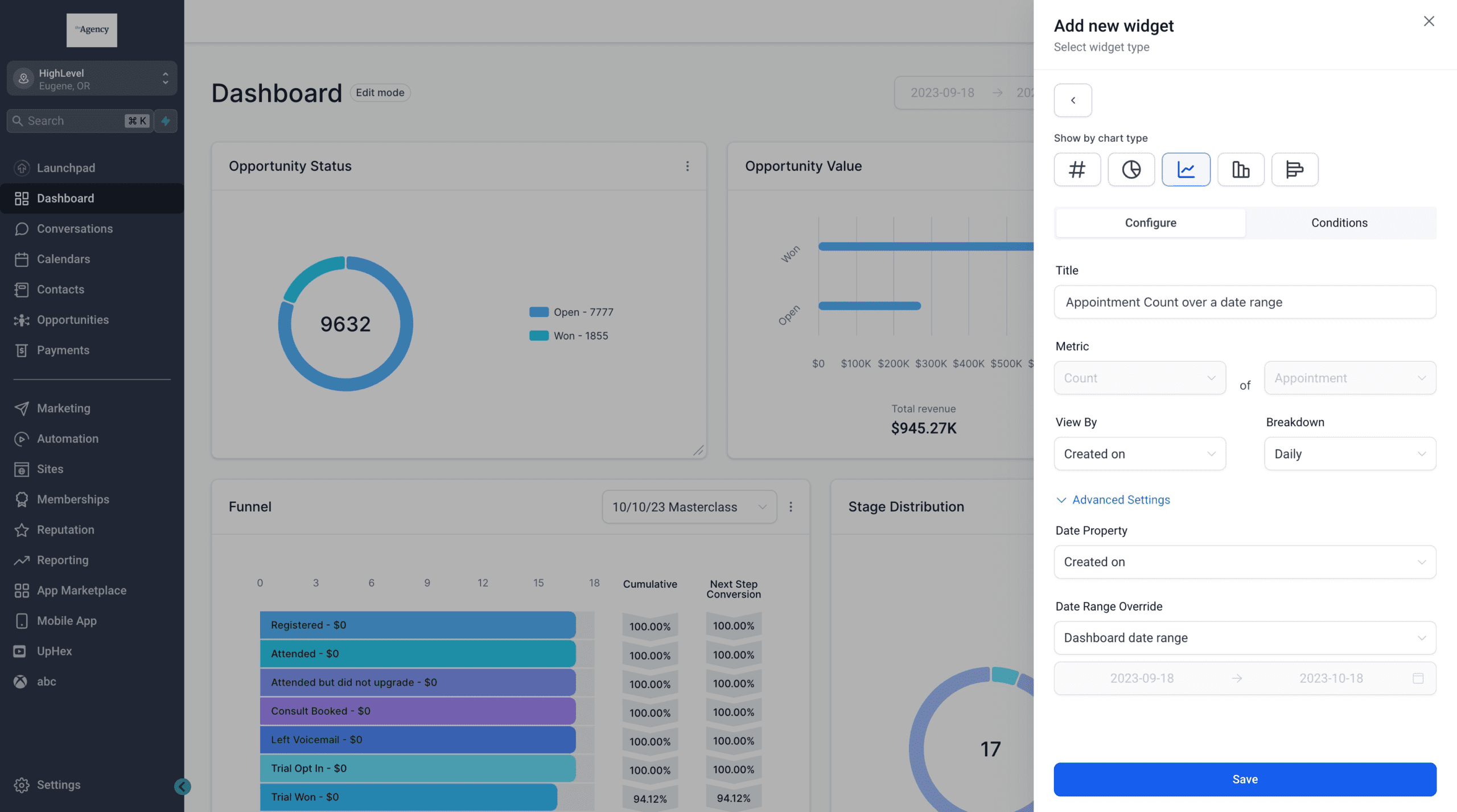Click the Automation sidebar icon
The height and width of the screenshot is (812, 1457).
pyautogui.click(x=22, y=439)
